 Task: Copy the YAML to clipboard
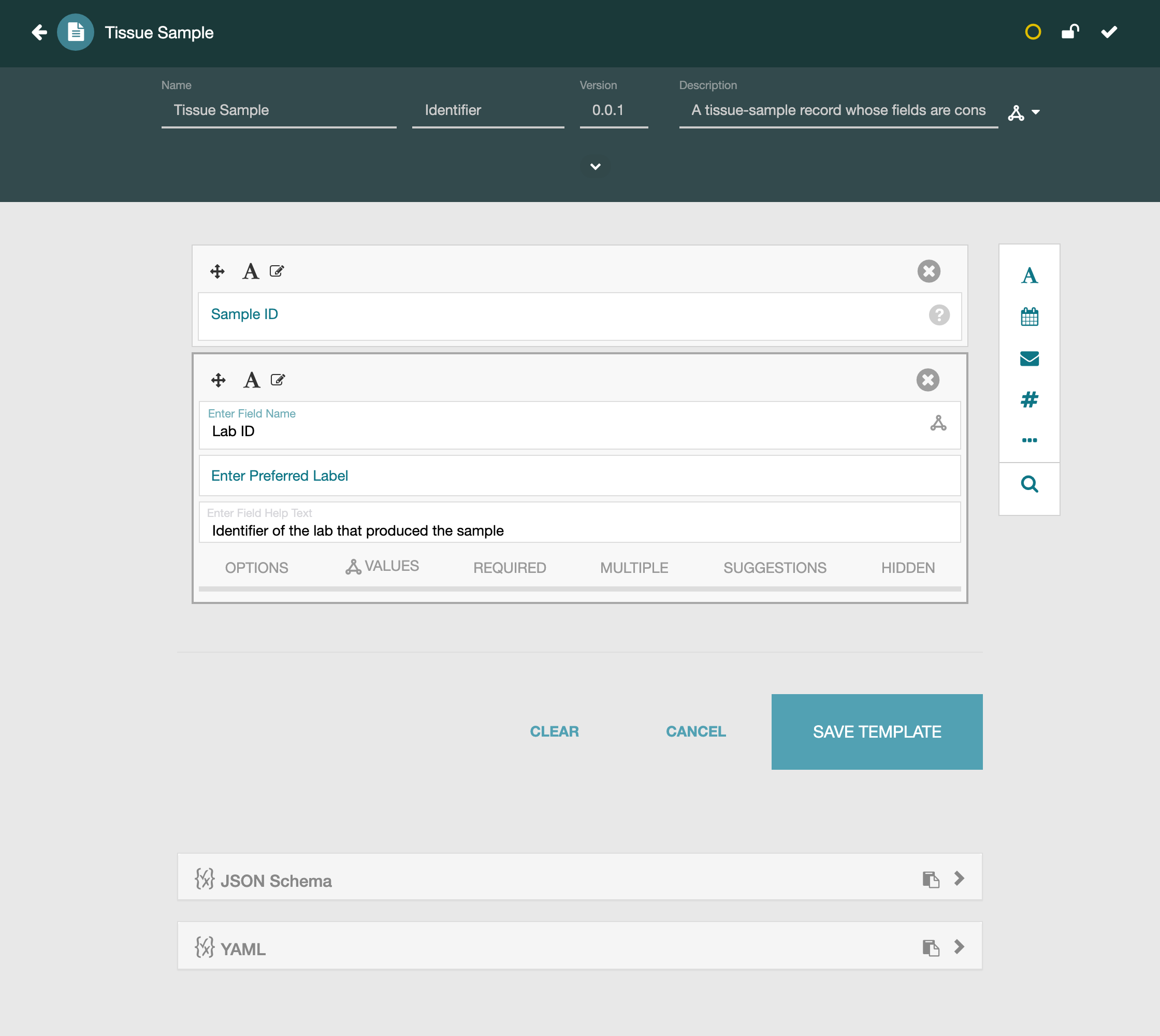931,948
